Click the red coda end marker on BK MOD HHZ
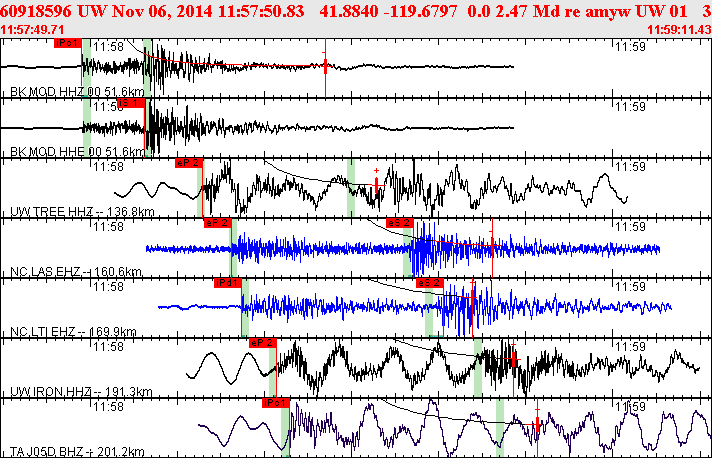This screenshot has height=458, width=712. [325, 67]
